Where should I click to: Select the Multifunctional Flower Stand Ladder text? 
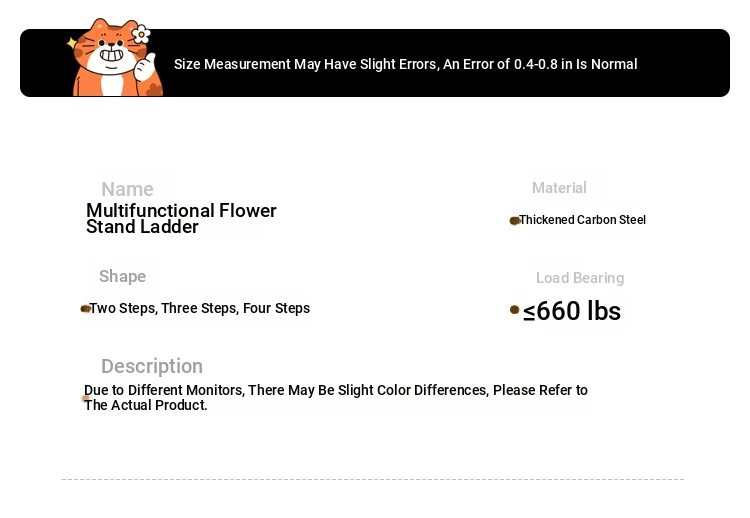pyautogui.click(x=181, y=219)
